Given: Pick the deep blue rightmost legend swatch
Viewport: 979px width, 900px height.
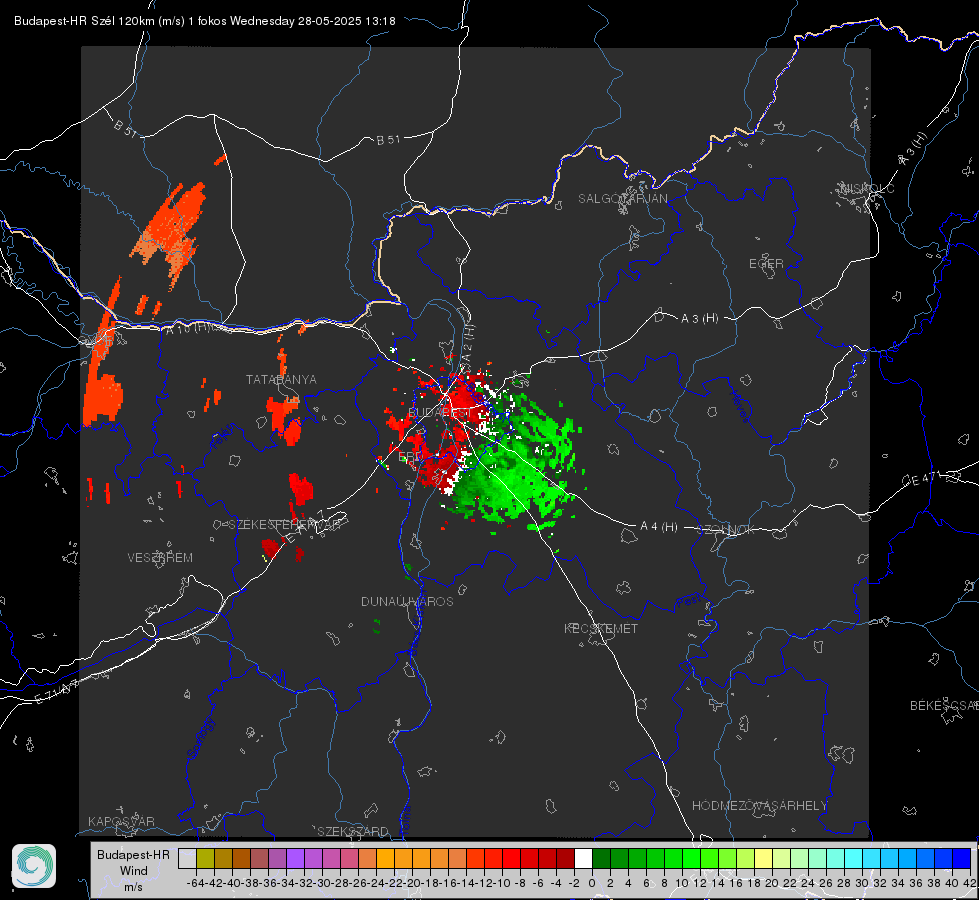Looking at the screenshot, I should pos(962,859).
